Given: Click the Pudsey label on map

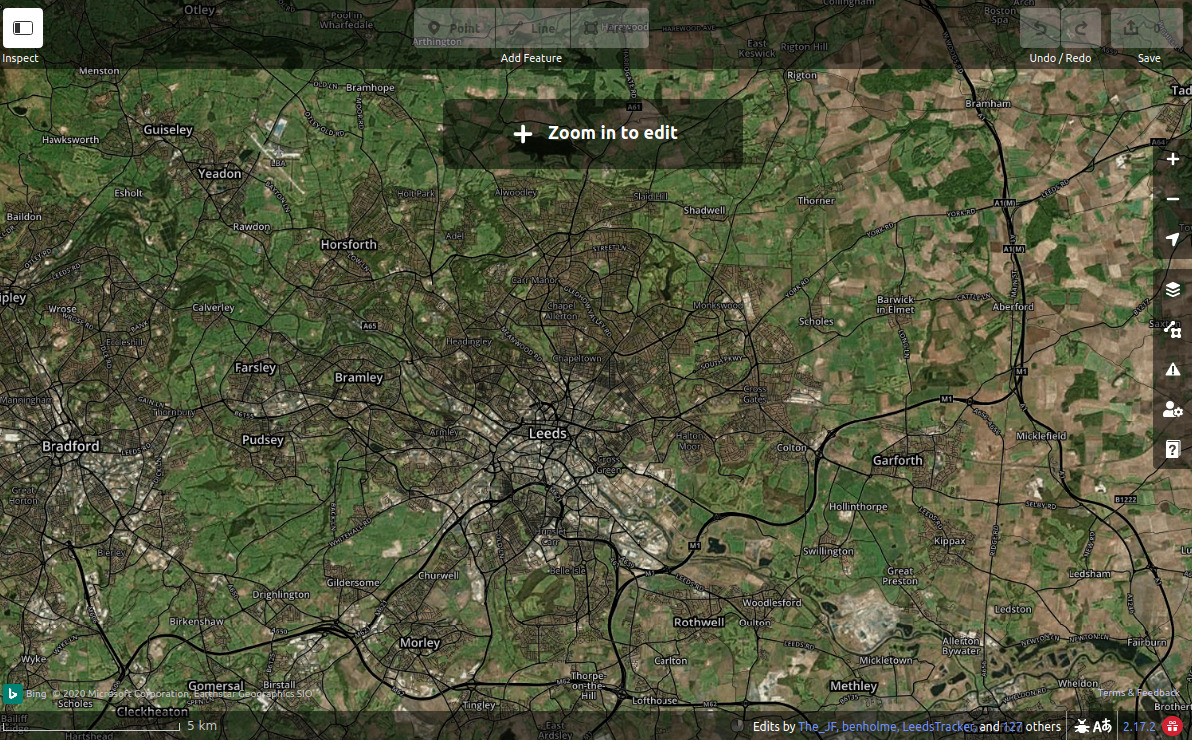Looking at the screenshot, I should point(263,440).
